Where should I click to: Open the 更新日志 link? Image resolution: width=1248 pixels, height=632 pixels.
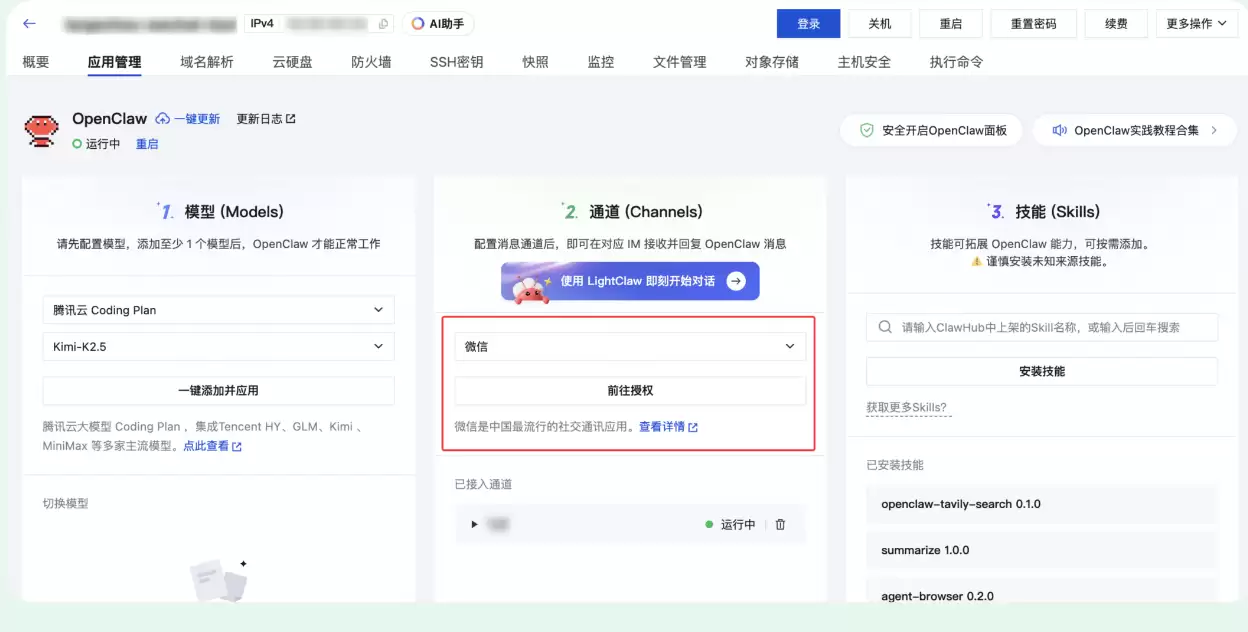click(266, 119)
